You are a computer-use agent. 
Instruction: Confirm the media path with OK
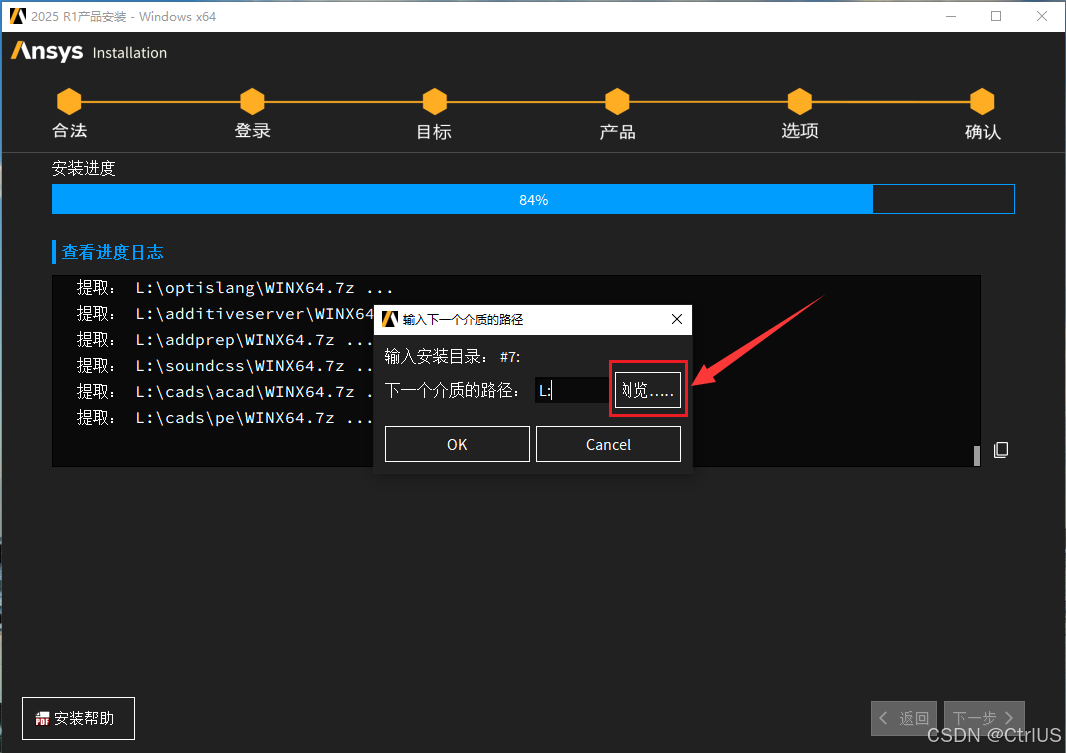[457, 444]
